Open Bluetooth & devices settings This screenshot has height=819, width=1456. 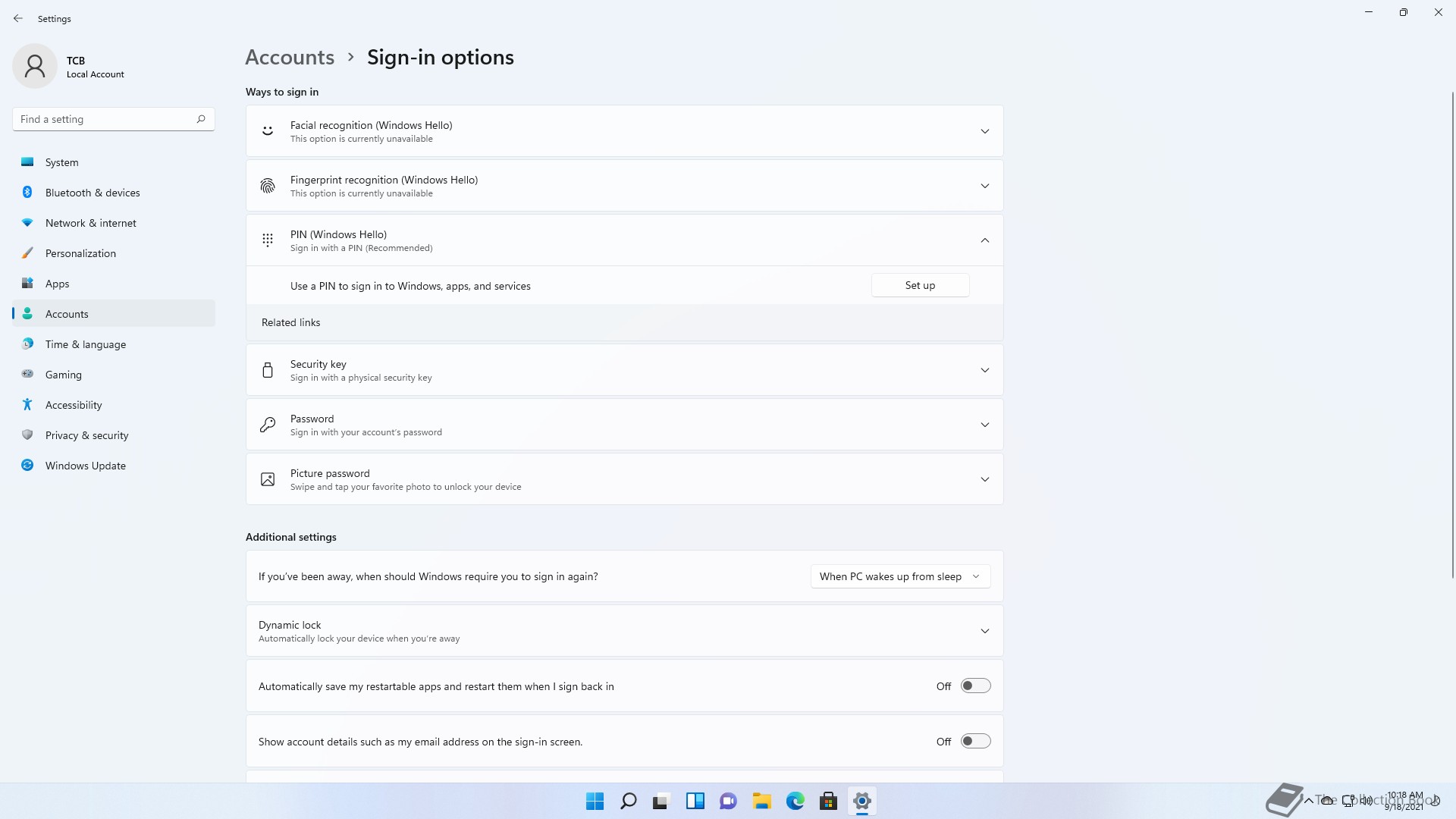[x=93, y=193]
